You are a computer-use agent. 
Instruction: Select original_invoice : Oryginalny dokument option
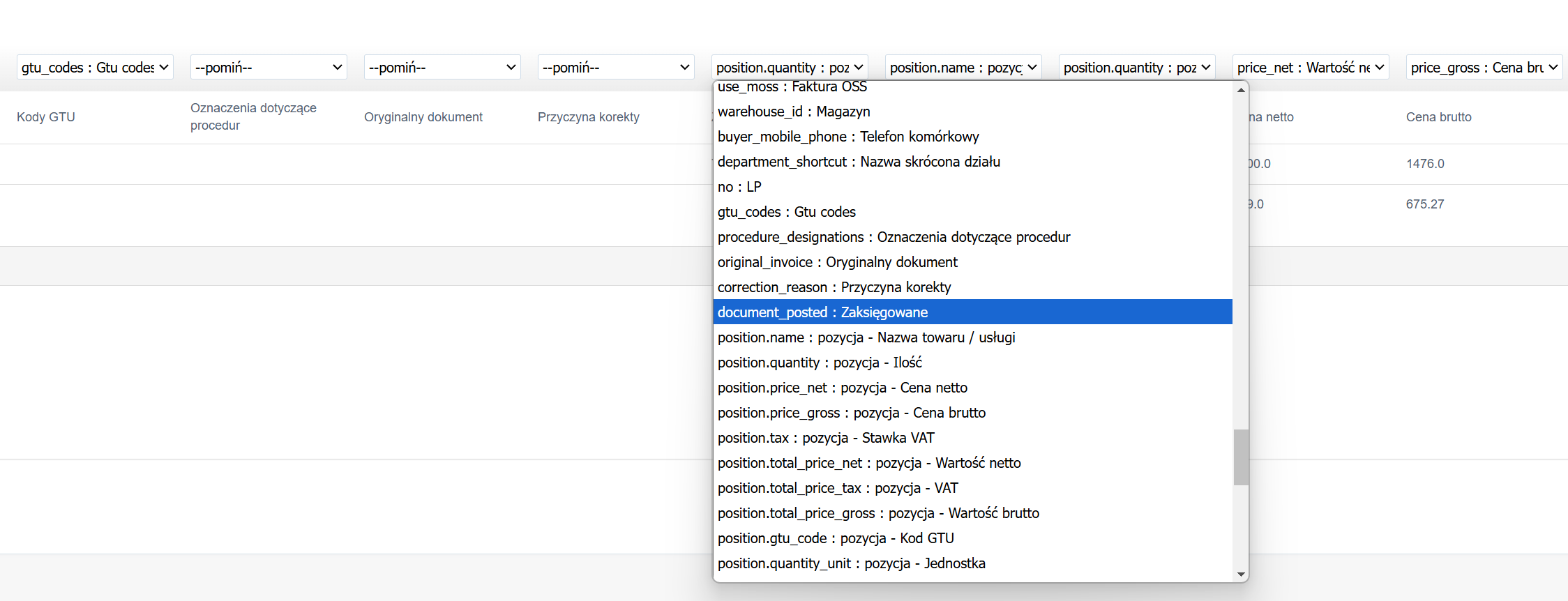pos(973,262)
